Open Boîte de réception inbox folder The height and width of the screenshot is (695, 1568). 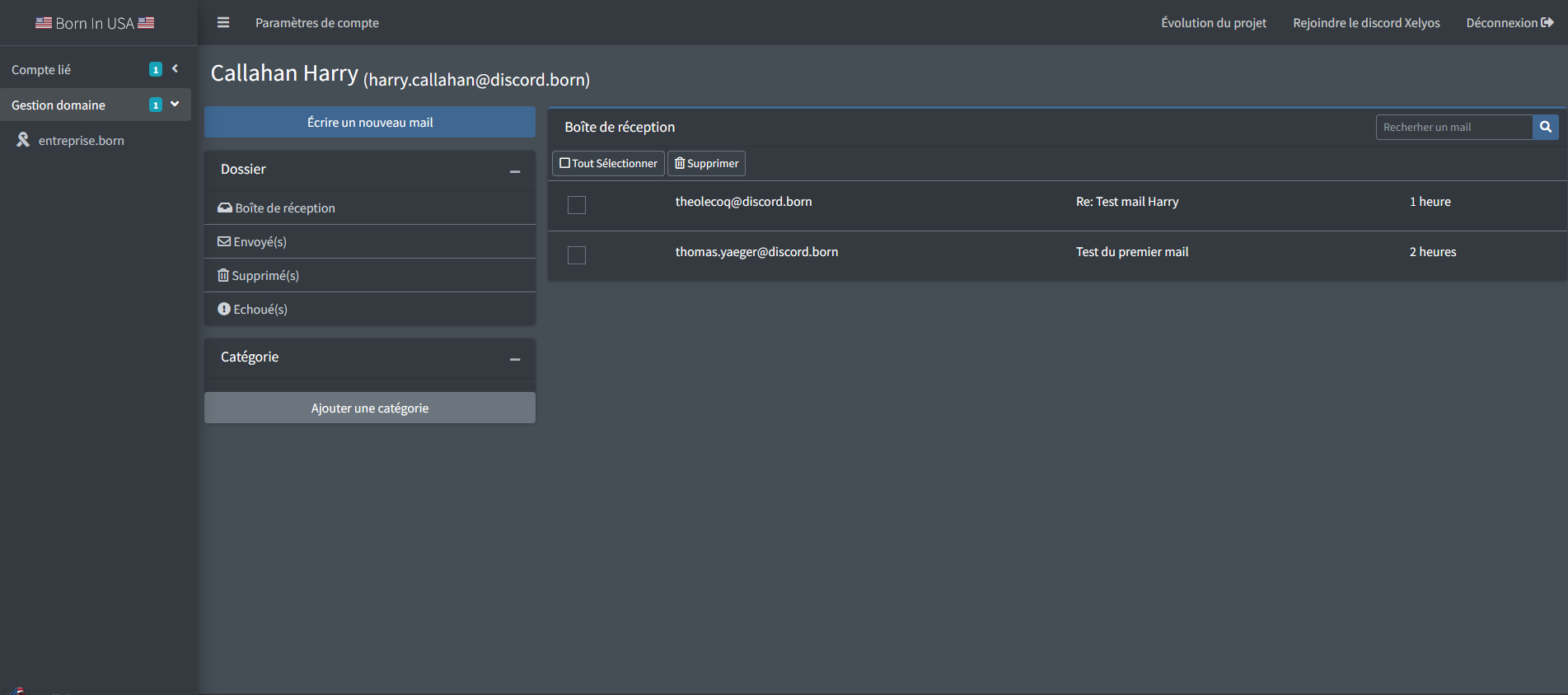(x=277, y=208)
